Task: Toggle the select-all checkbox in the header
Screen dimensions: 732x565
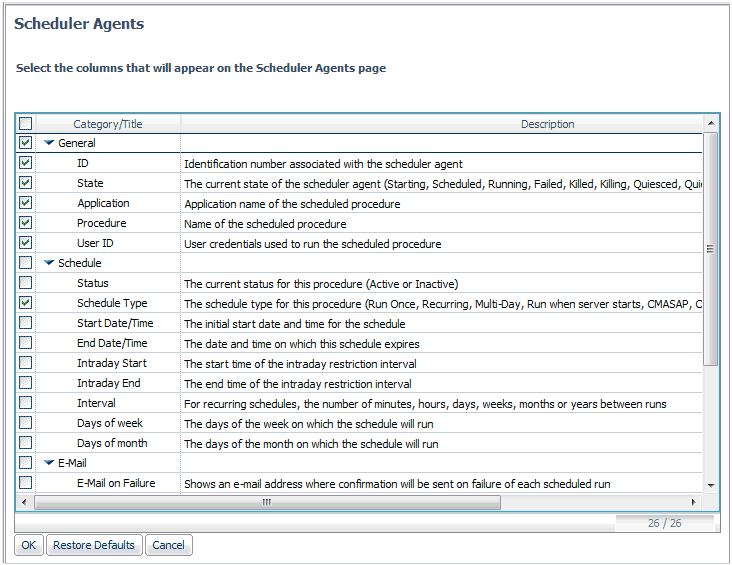Action: (25, 123)
